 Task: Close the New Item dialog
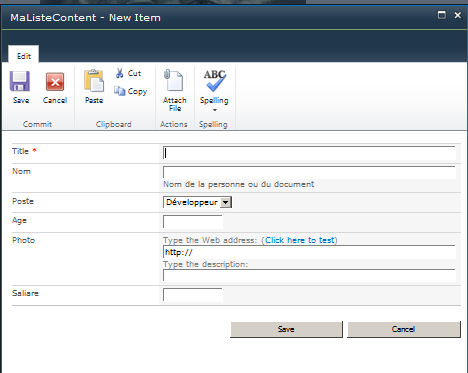click(458, 15)
